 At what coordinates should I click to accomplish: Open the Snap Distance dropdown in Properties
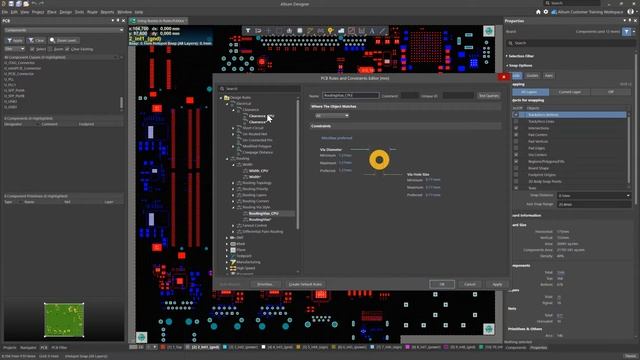click(x=594, y=196)
